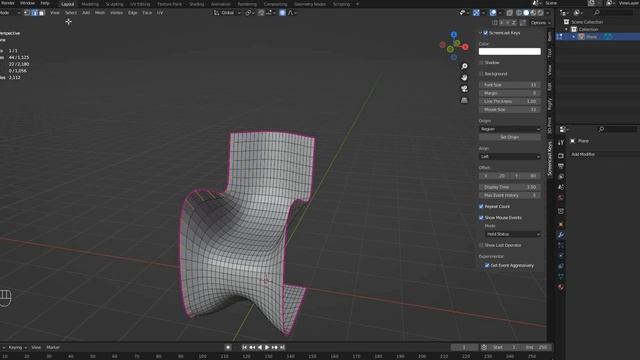This screenshot has width=640, height=360.
Task: Open the Hold Status mode dropdown
Action: [513, 234]
